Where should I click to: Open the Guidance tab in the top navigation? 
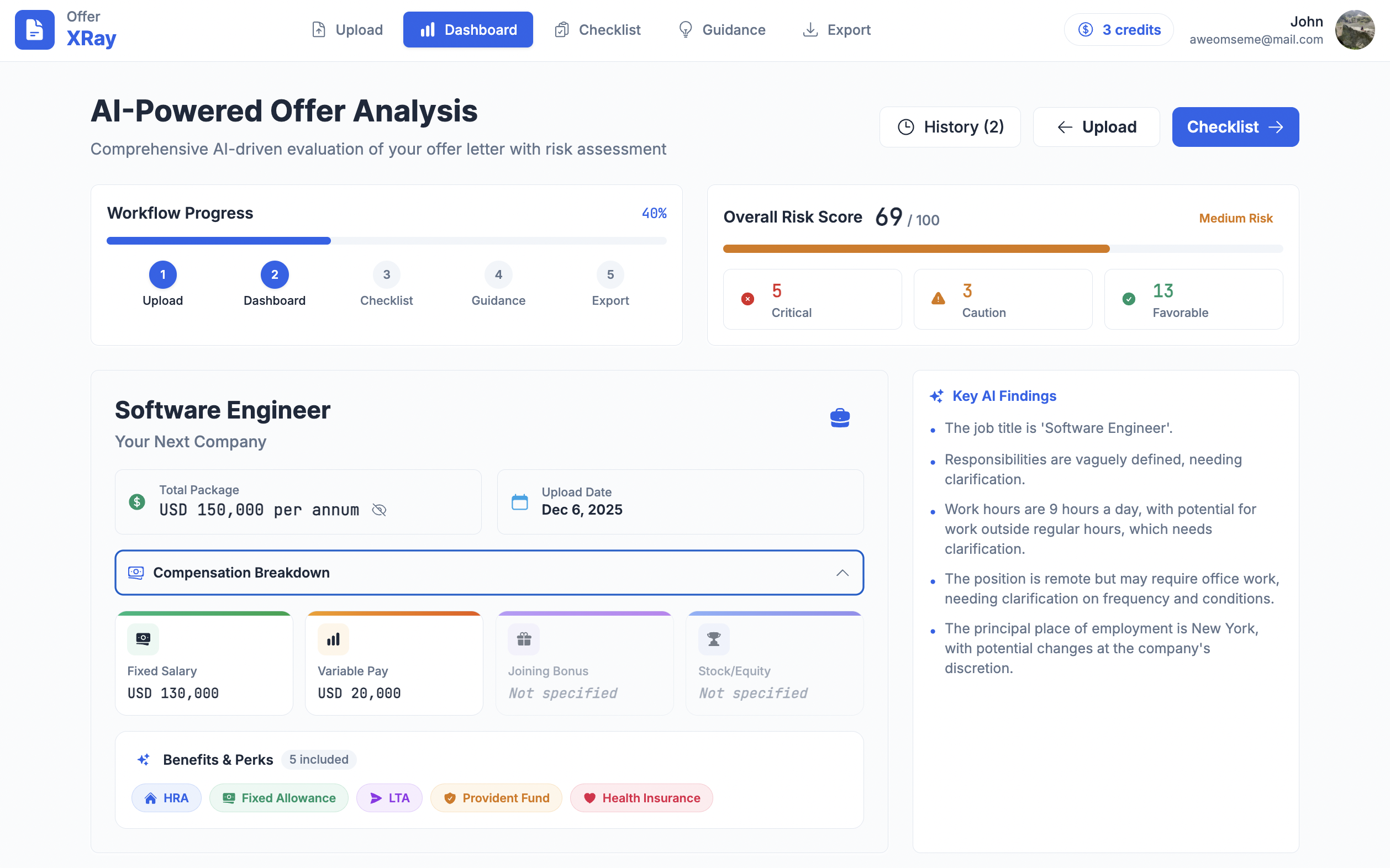(x=722, y=30)
